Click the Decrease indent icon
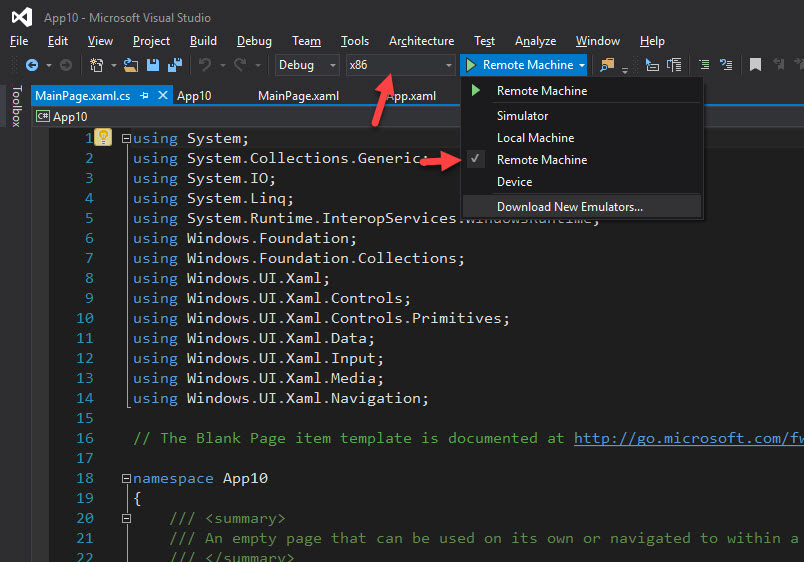Image resolution: width=804 pixels, height=562 pixels. (705, 65)
